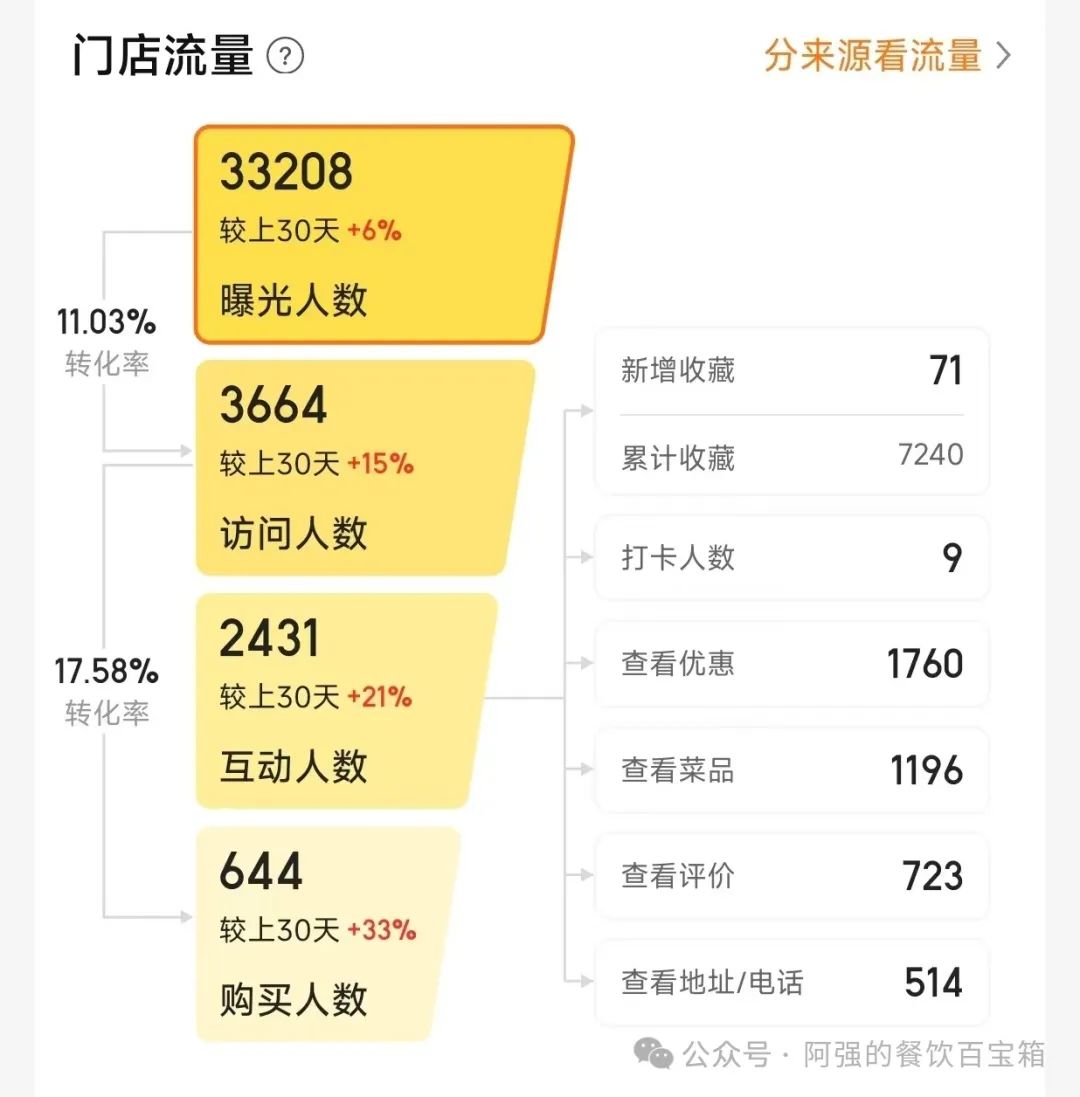Open the 查看优惠 1760 stat card
The width and height of the screenshot is (1080, 1097).
click(x=792, y=663)
